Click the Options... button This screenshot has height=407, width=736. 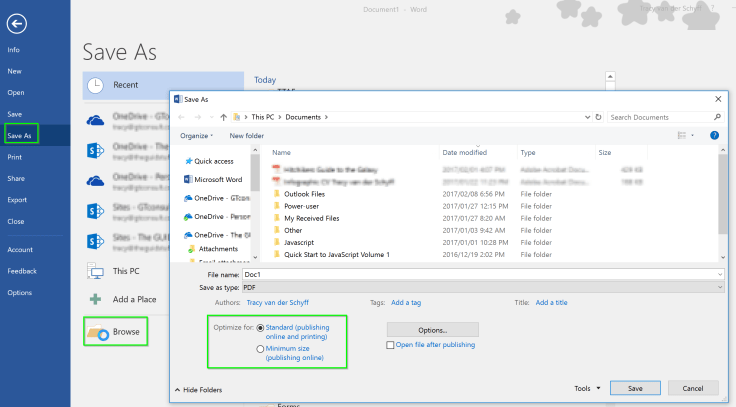(x=432, y=329)
